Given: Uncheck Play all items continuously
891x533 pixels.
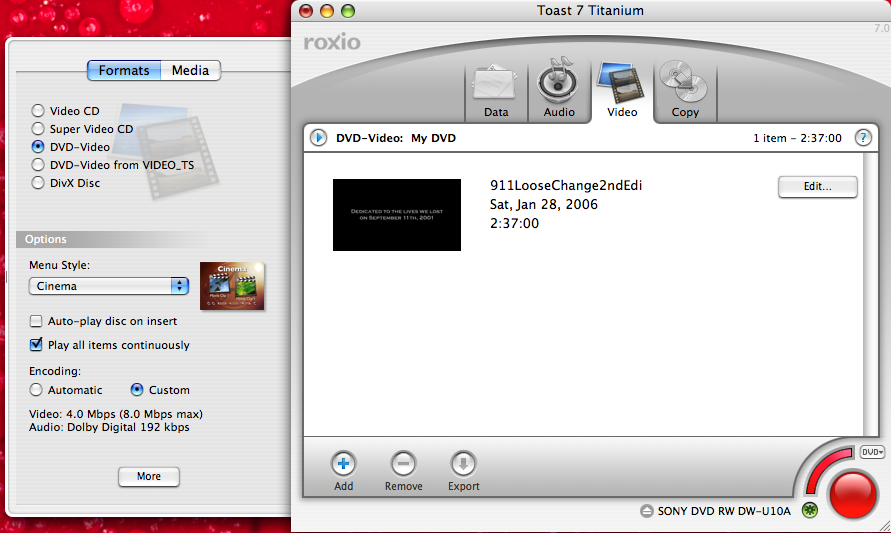Looking at the screenshot, I should pyautogui.click(x=36, y=344).
